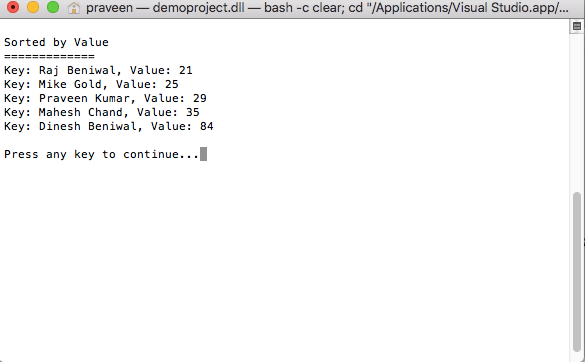Click the split pane icon at top right
This screenshot has height=362, width=585.
click(577, 26)
